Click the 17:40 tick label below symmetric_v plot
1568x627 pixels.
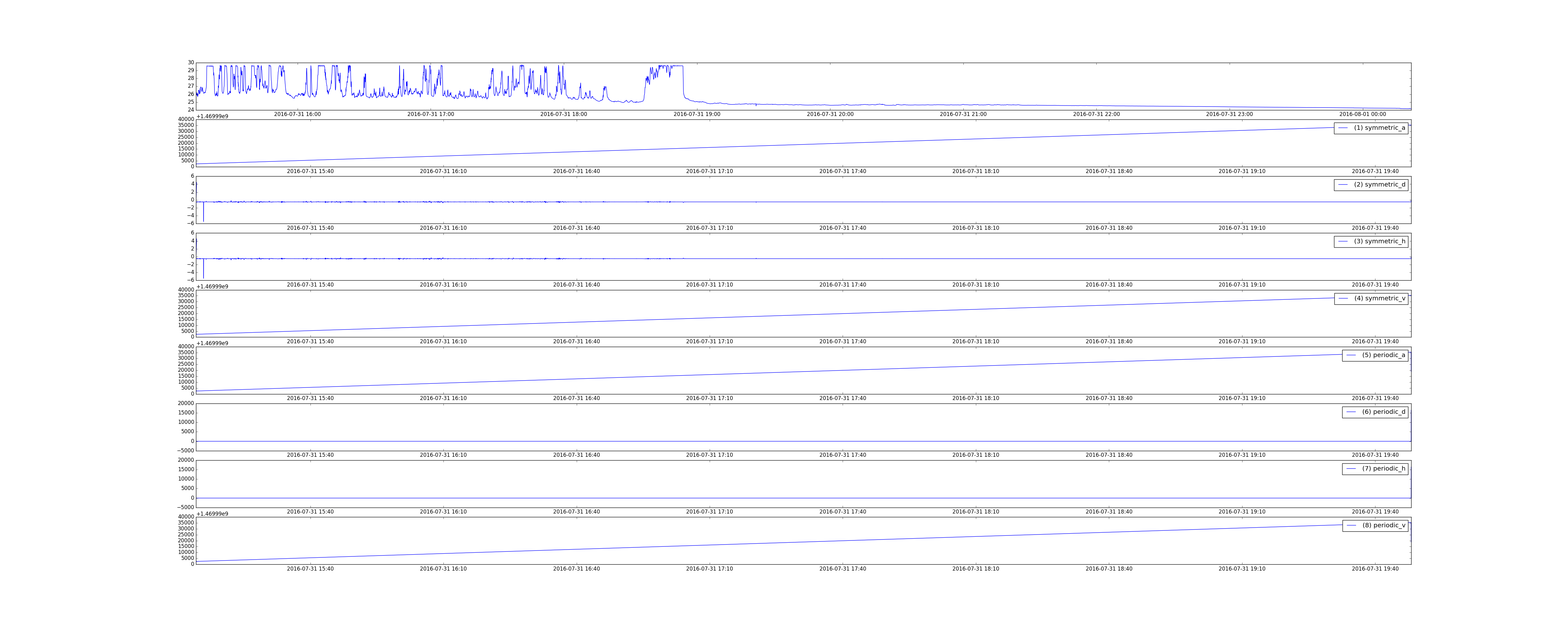pyautogui.click(x=843, y=341)
